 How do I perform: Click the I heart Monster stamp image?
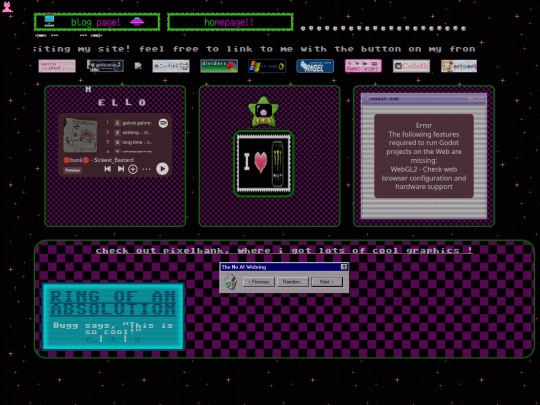[264, 164]
